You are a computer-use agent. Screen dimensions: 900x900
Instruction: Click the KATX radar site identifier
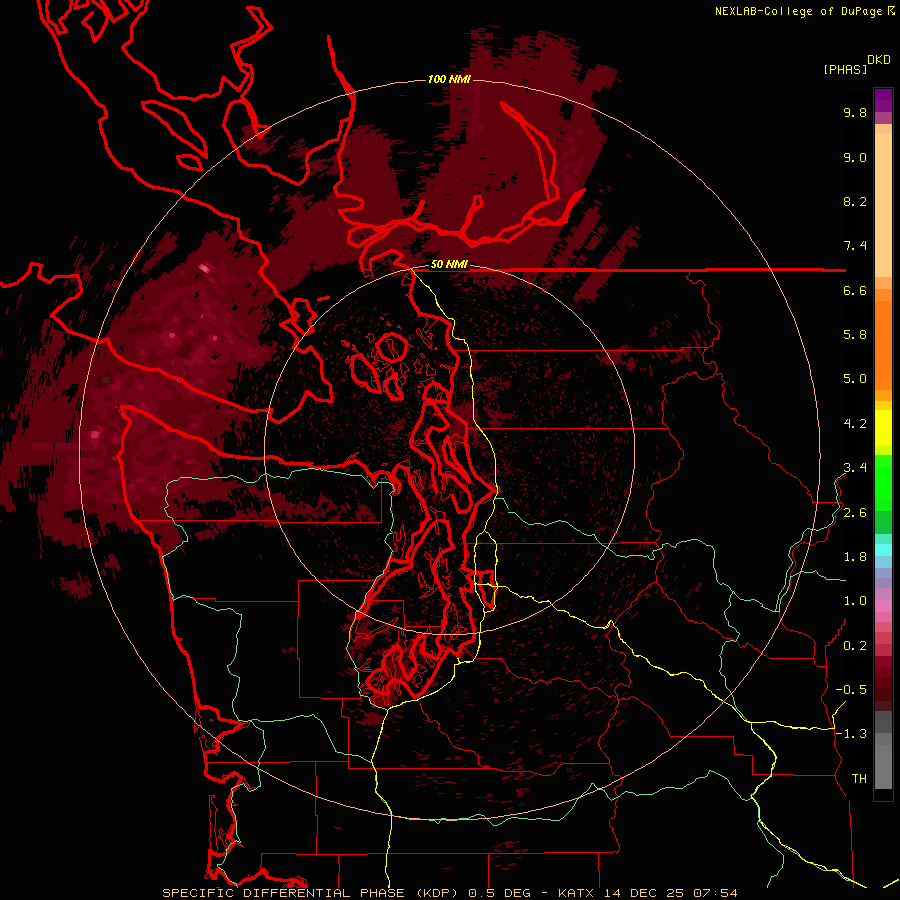point(577,893)
